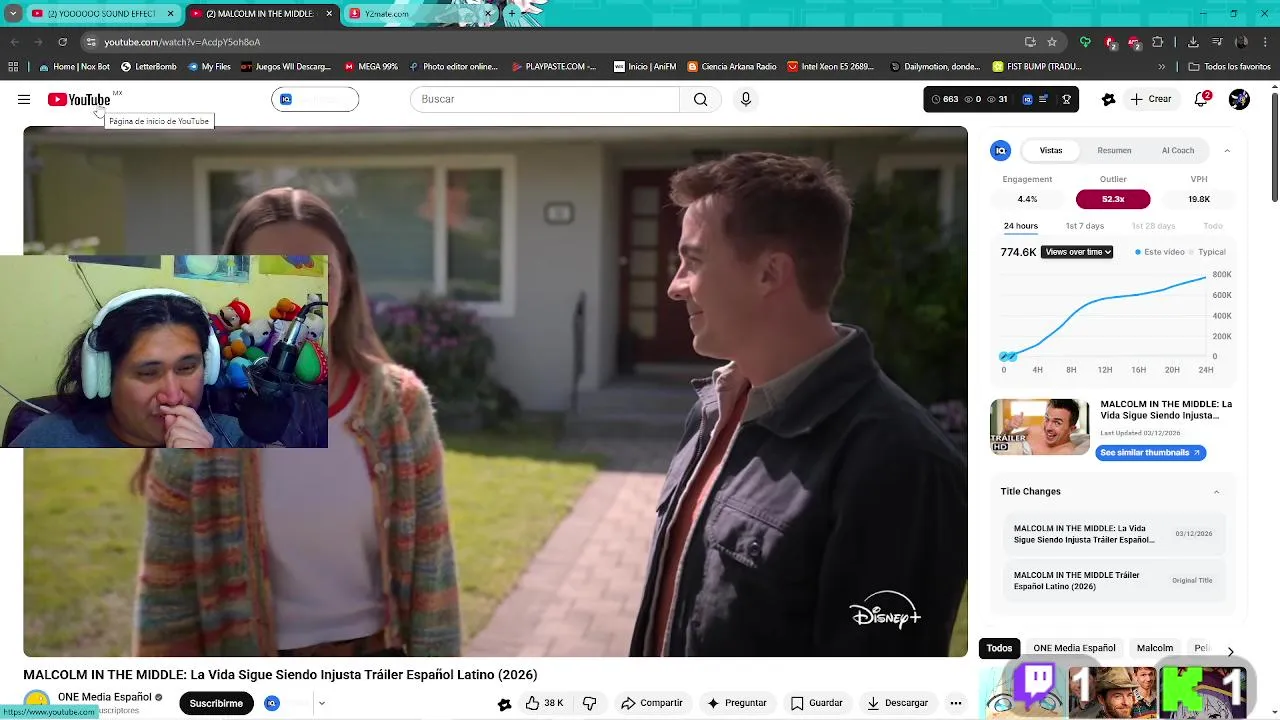1280x720 pixels.
Task: Open the MEGA 99% bookmark
Action: coord(370,67)
